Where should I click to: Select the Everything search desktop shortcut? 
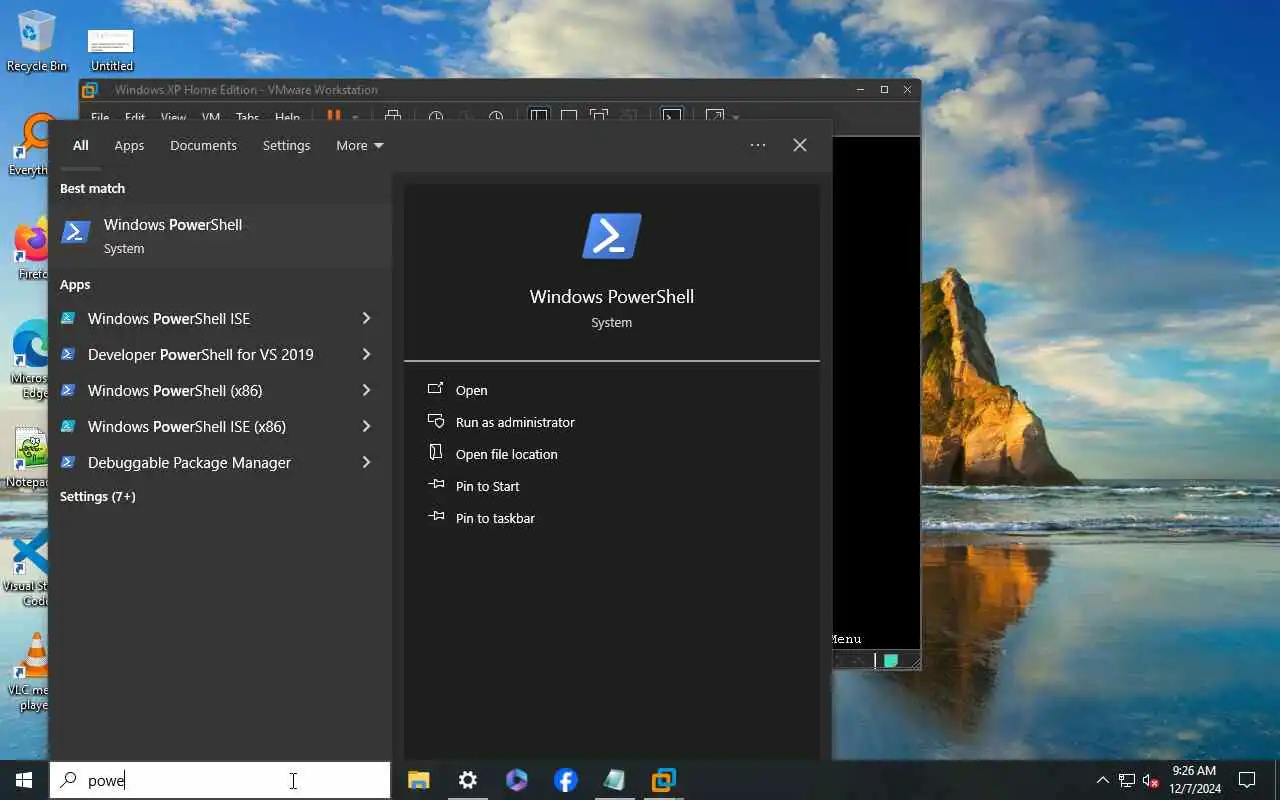coord(30,145)
